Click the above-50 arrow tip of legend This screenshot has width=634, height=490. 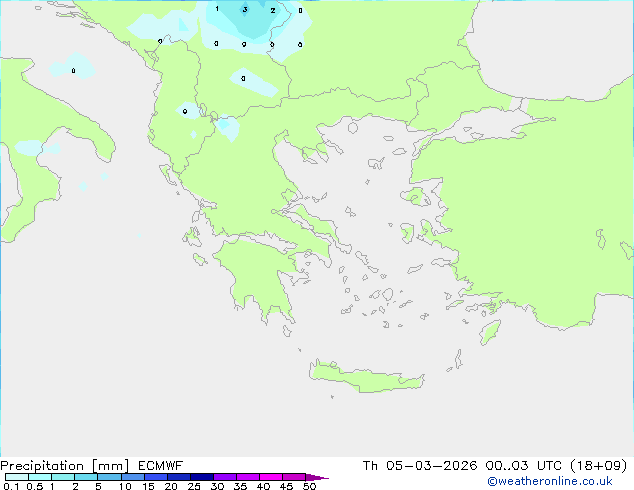tap(317, 478)
